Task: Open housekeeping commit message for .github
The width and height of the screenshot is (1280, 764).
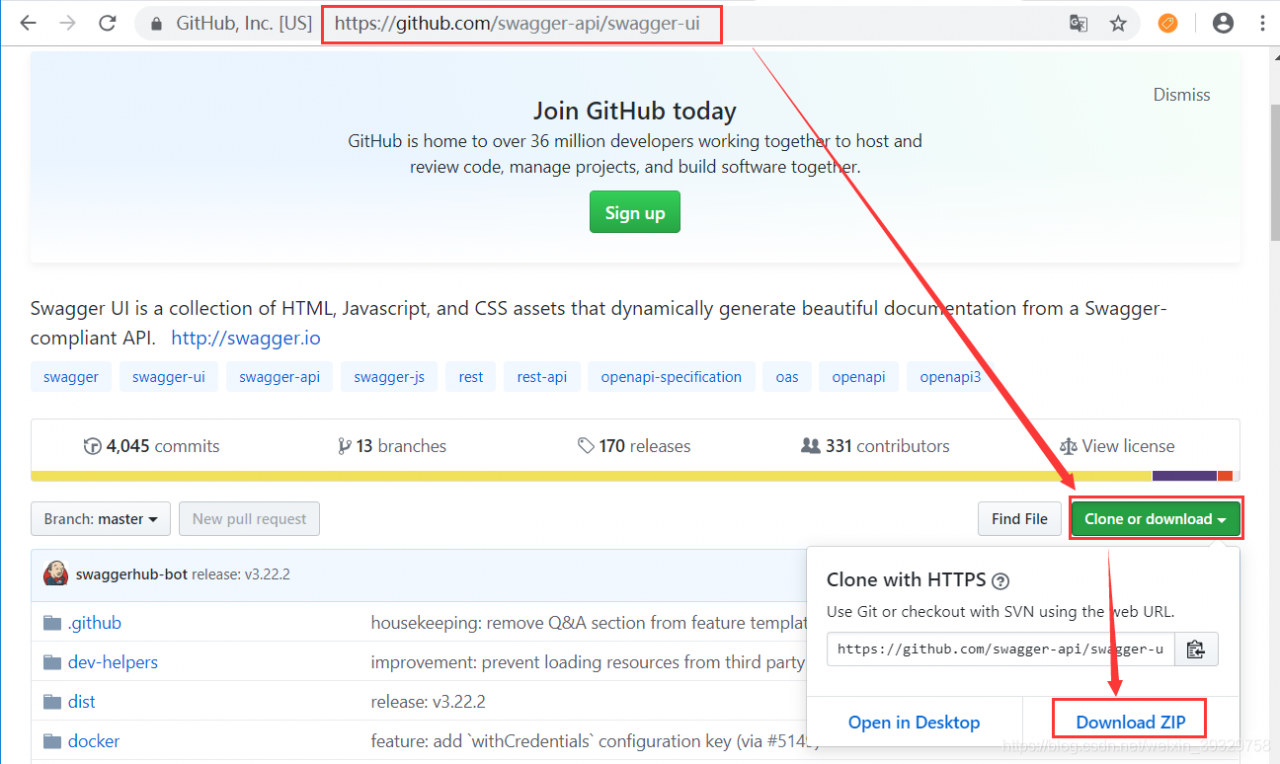Action: point(588,623)
